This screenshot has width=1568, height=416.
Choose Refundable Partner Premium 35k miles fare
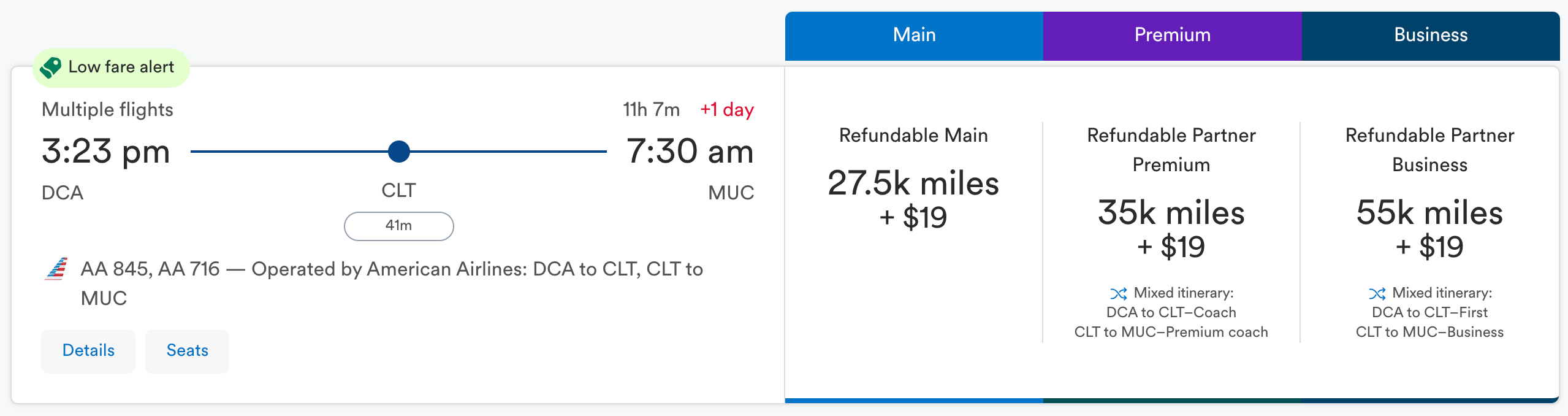click(x=1171, y=228)
